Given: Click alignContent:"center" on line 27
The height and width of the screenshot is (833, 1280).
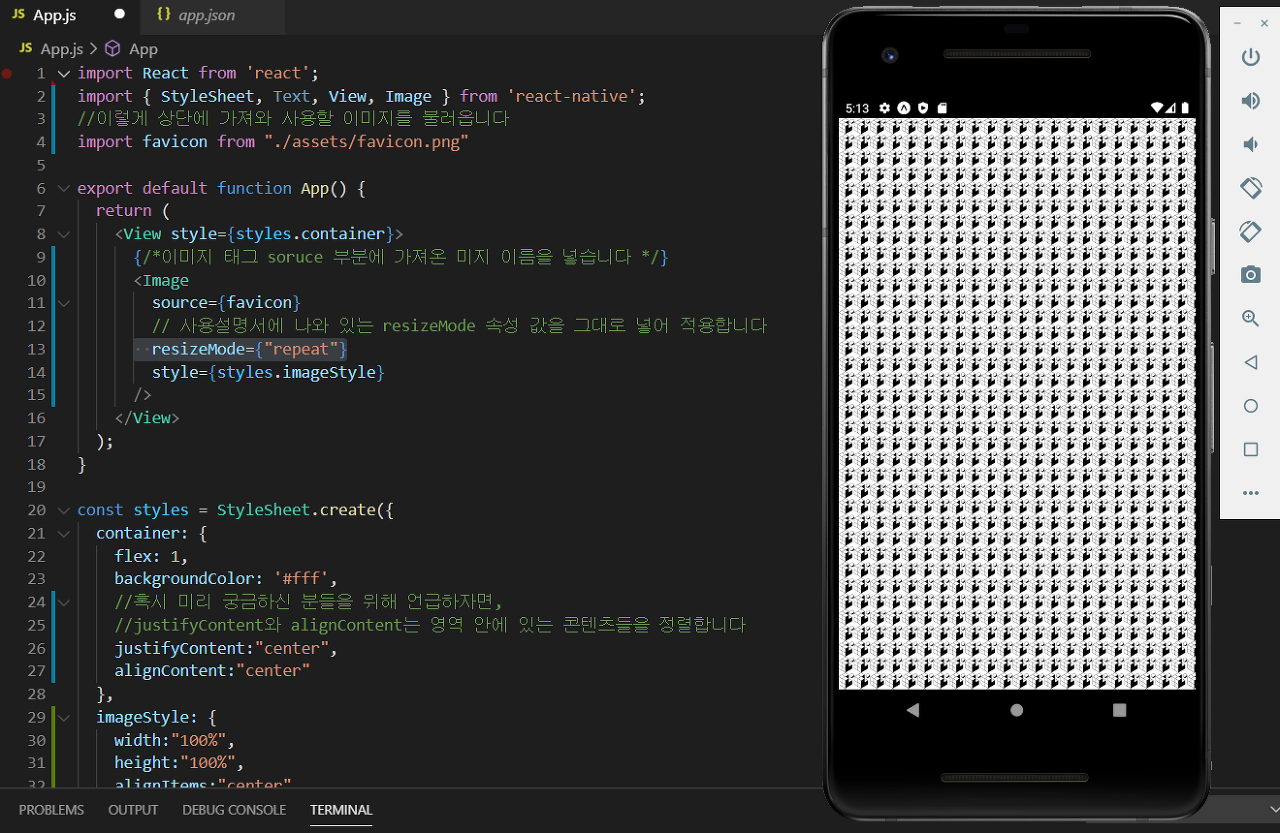Looking at the screenshot, I should (212, 671).
